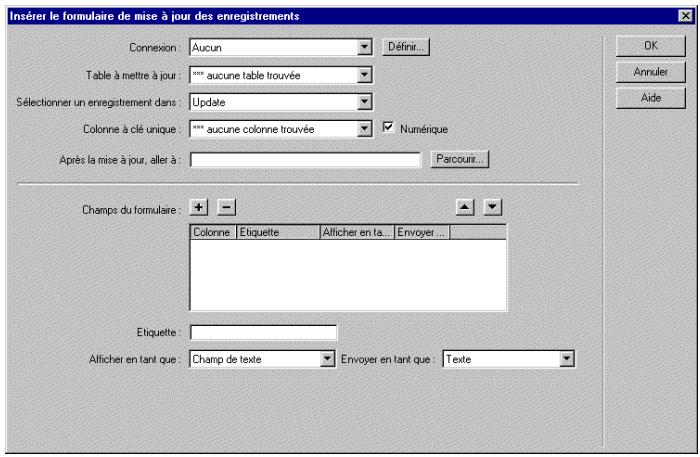
Task: Open help with the Aide button
Action: tap(650, 98)
